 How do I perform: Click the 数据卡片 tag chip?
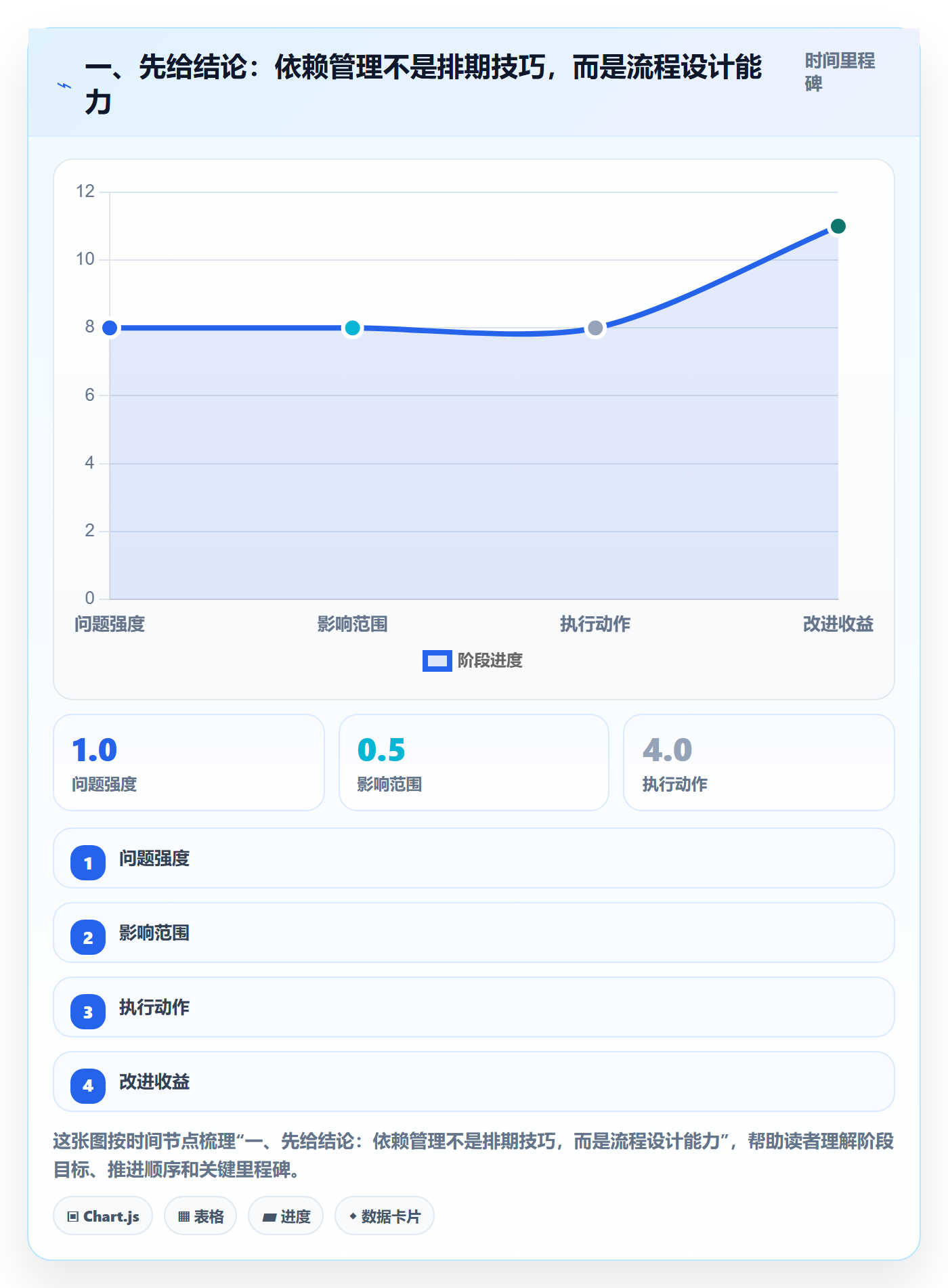click(385, 1216)
